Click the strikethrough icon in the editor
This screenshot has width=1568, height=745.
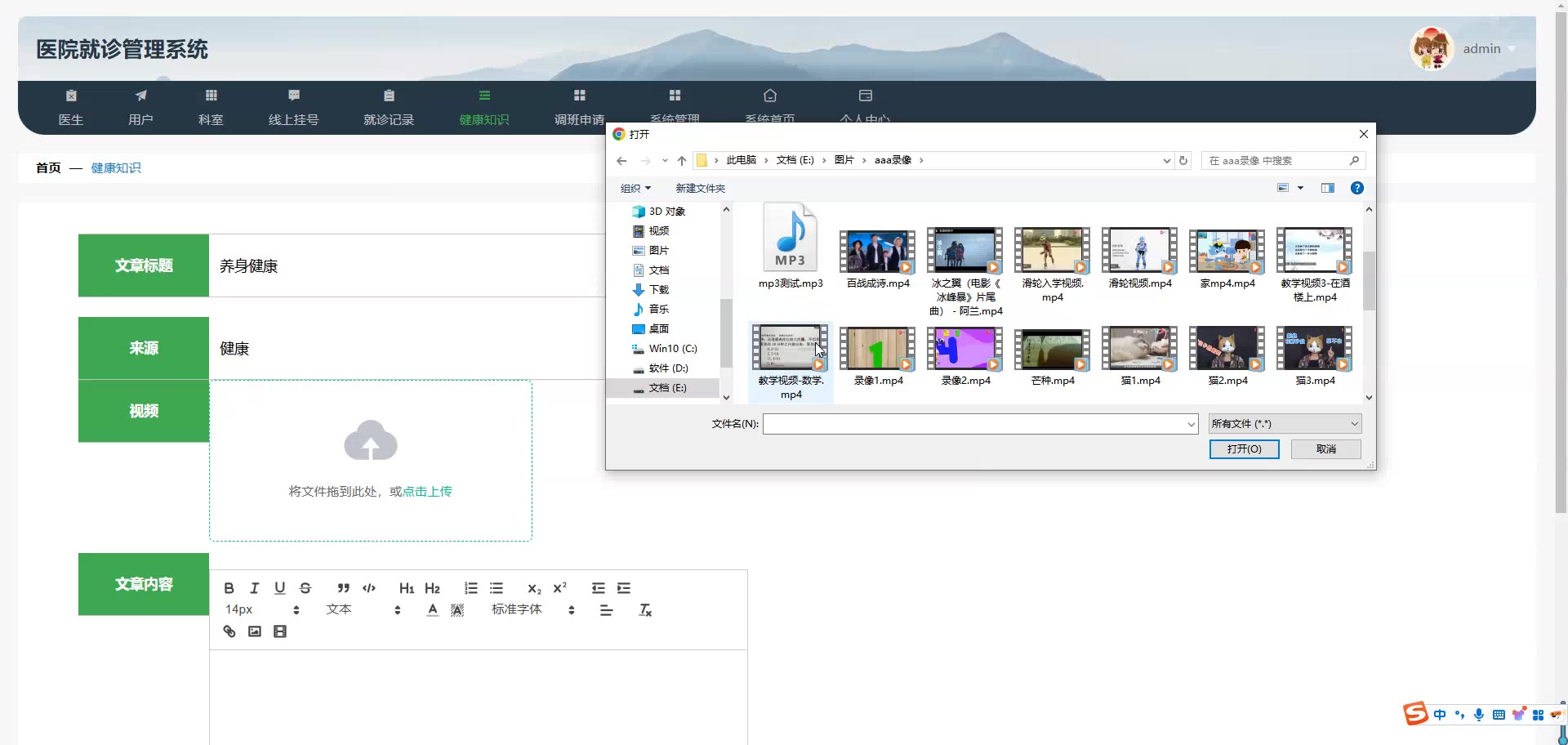[x=305, y=588]
